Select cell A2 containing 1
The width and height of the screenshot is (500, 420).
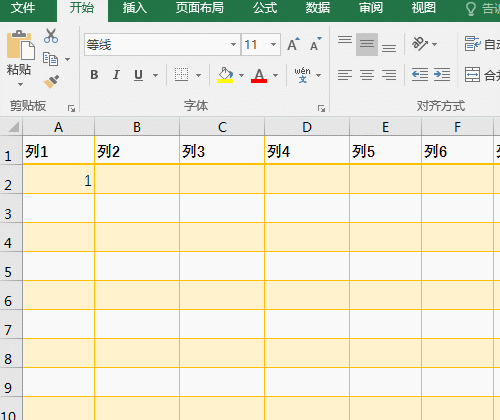(59, 179)
